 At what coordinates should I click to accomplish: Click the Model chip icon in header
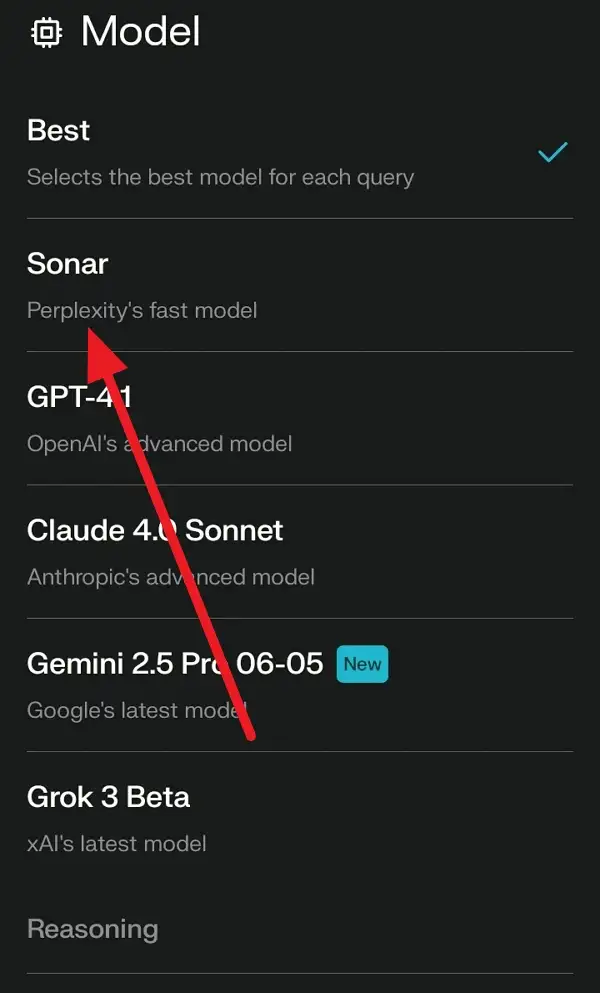pyautogui.click(x=46, y=33)
